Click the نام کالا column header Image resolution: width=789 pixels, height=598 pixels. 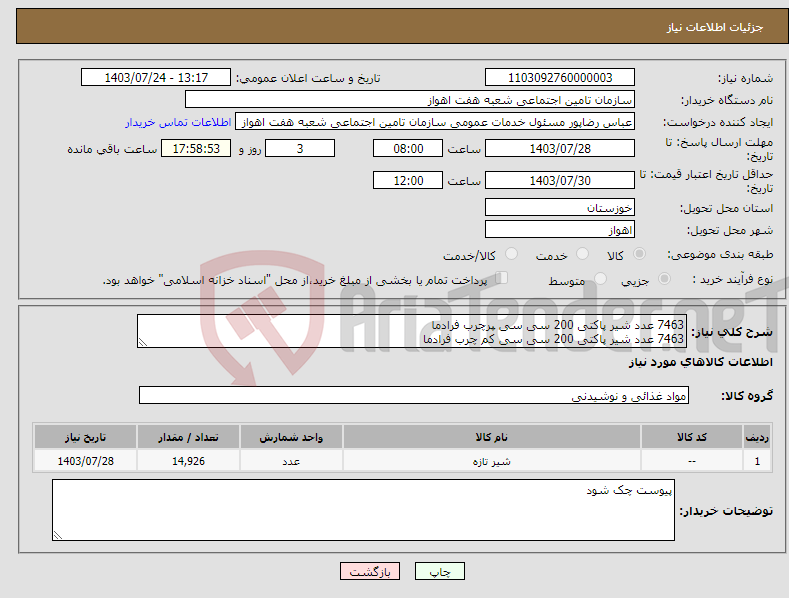492,437
